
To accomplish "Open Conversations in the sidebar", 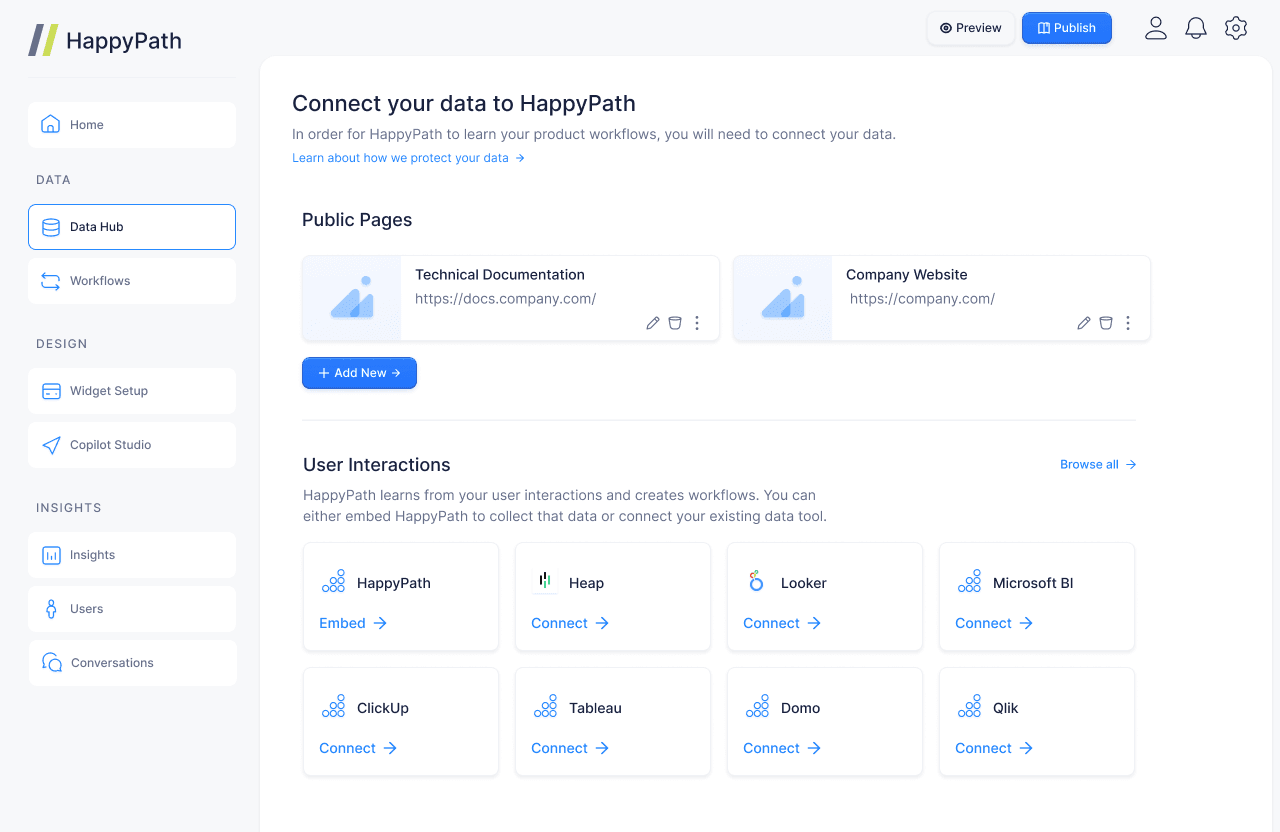I will (132, 663).
